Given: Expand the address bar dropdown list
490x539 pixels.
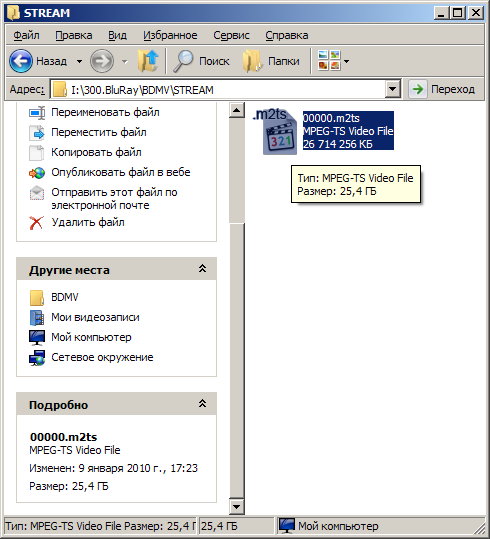Looking at the screenshot, I should coord(393,90).
